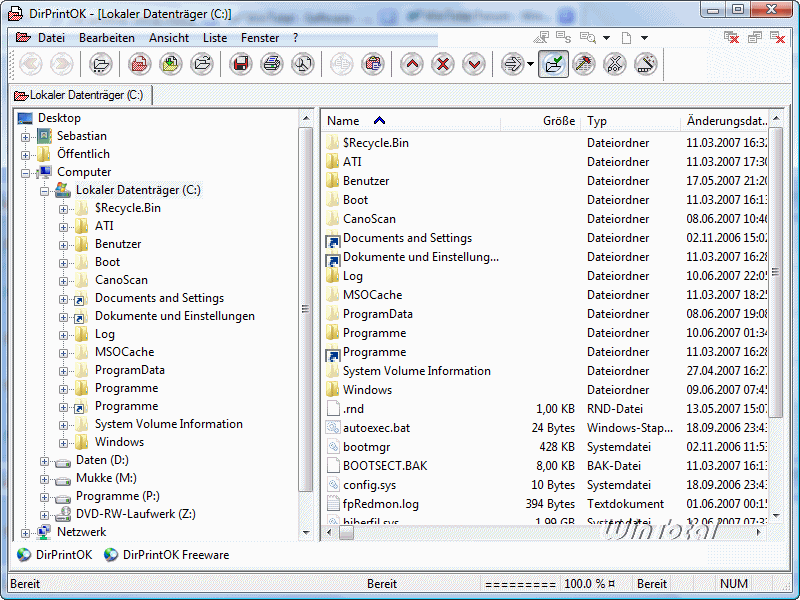The width and height of the screenshot is (800, 600).
Task: Open the Bearbeiten menu
Action: click(x=107, y=38)
